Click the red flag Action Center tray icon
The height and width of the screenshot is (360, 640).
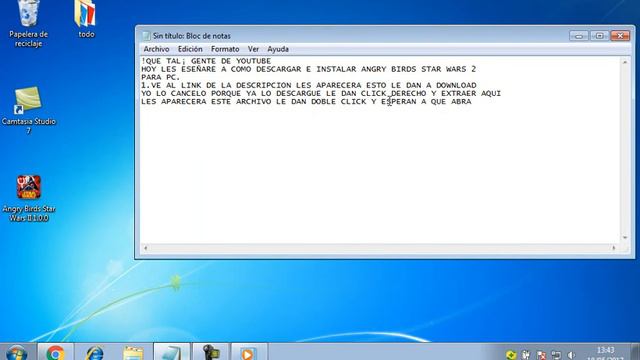coord(541,355)
